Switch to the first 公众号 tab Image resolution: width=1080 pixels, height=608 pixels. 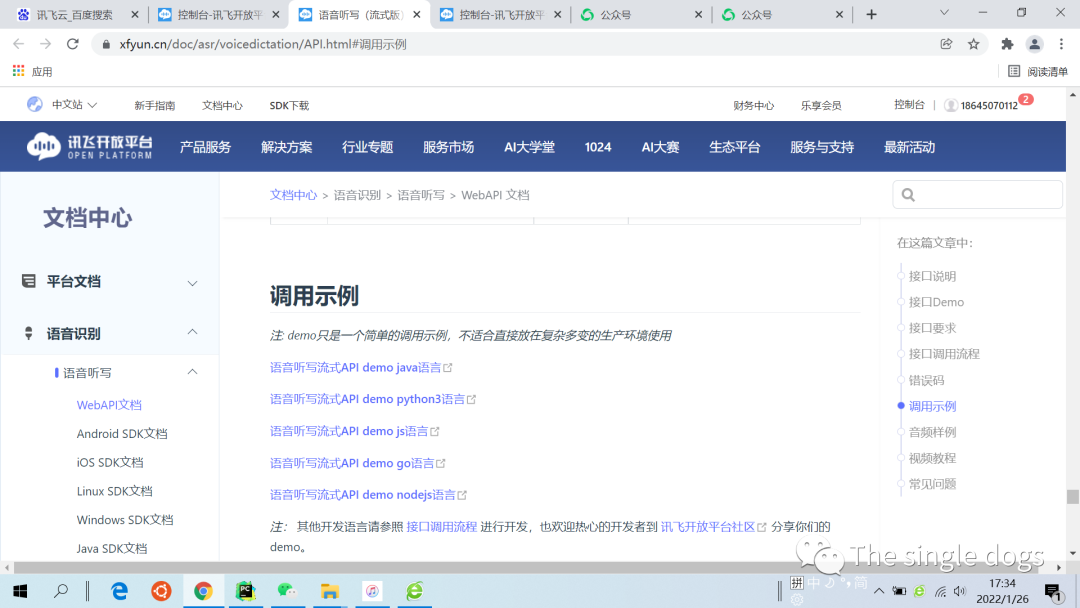pos(641,14)
